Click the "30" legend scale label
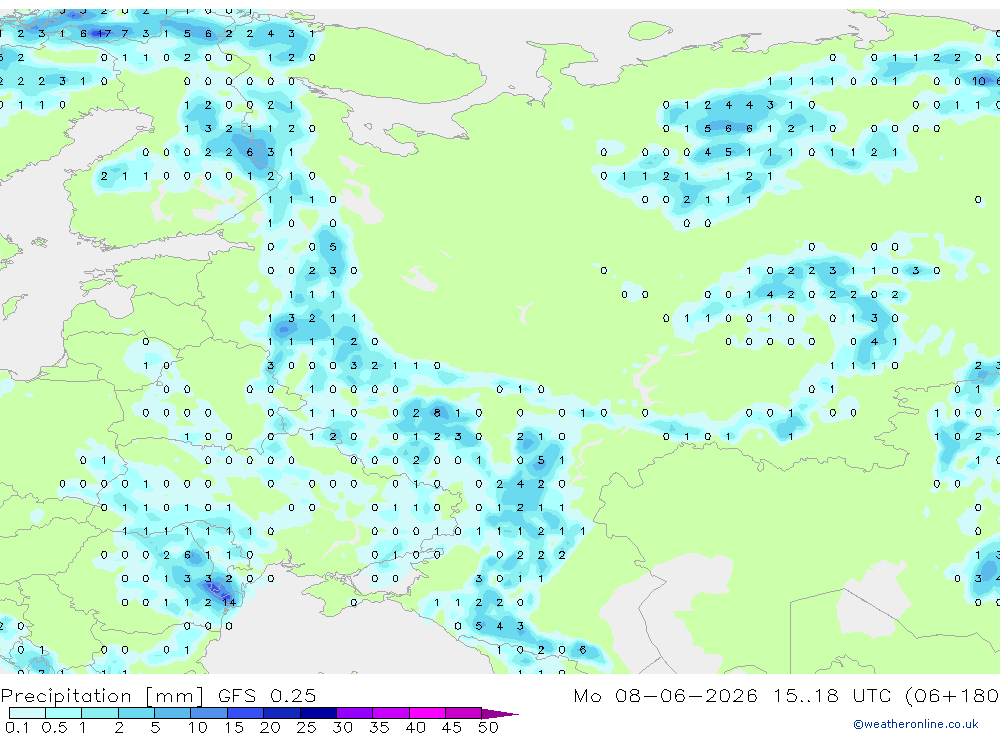This screenshot has height=733, width=1000. (x=342, y=727)
